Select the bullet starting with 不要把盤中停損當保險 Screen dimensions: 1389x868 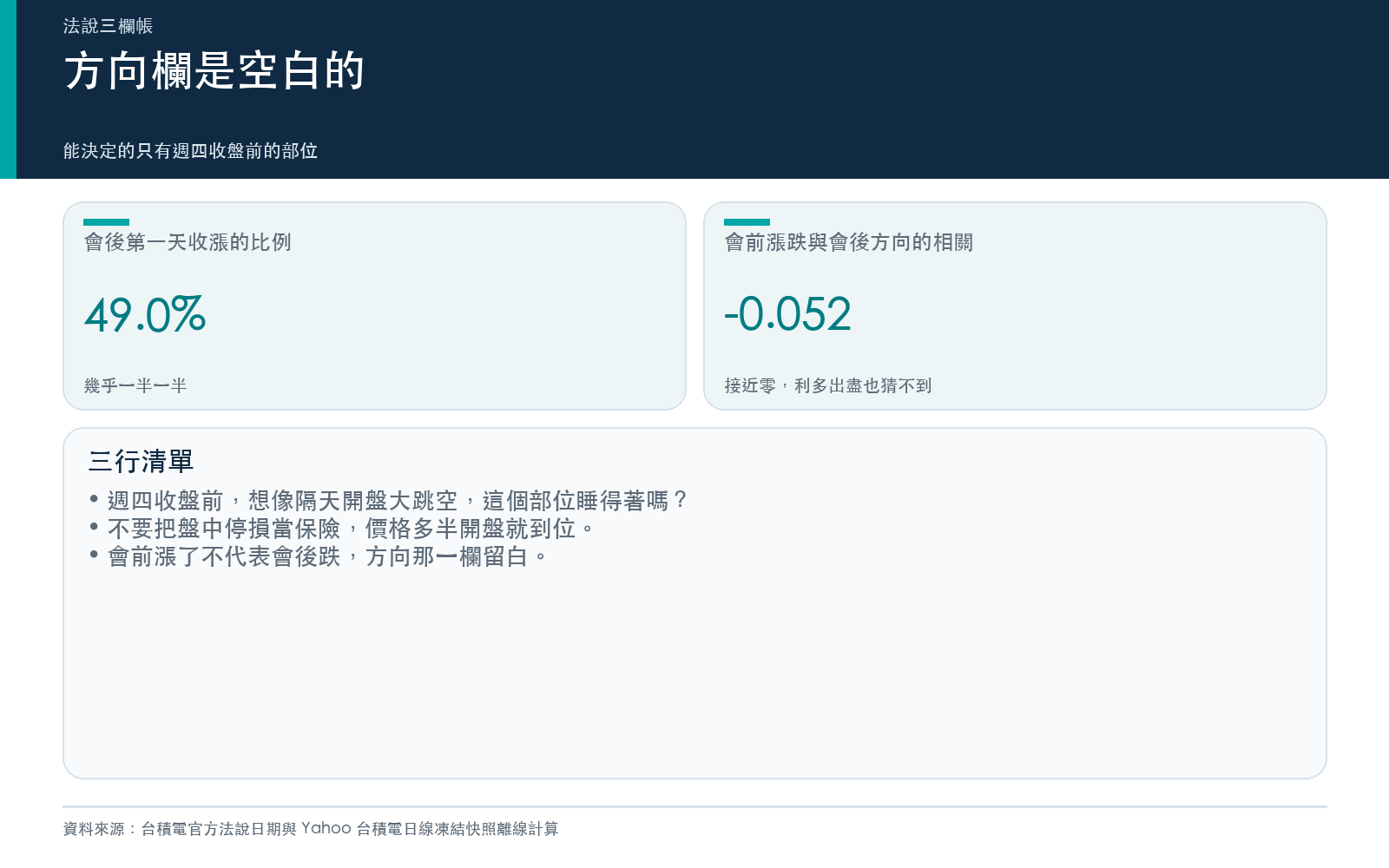point(342,529)
